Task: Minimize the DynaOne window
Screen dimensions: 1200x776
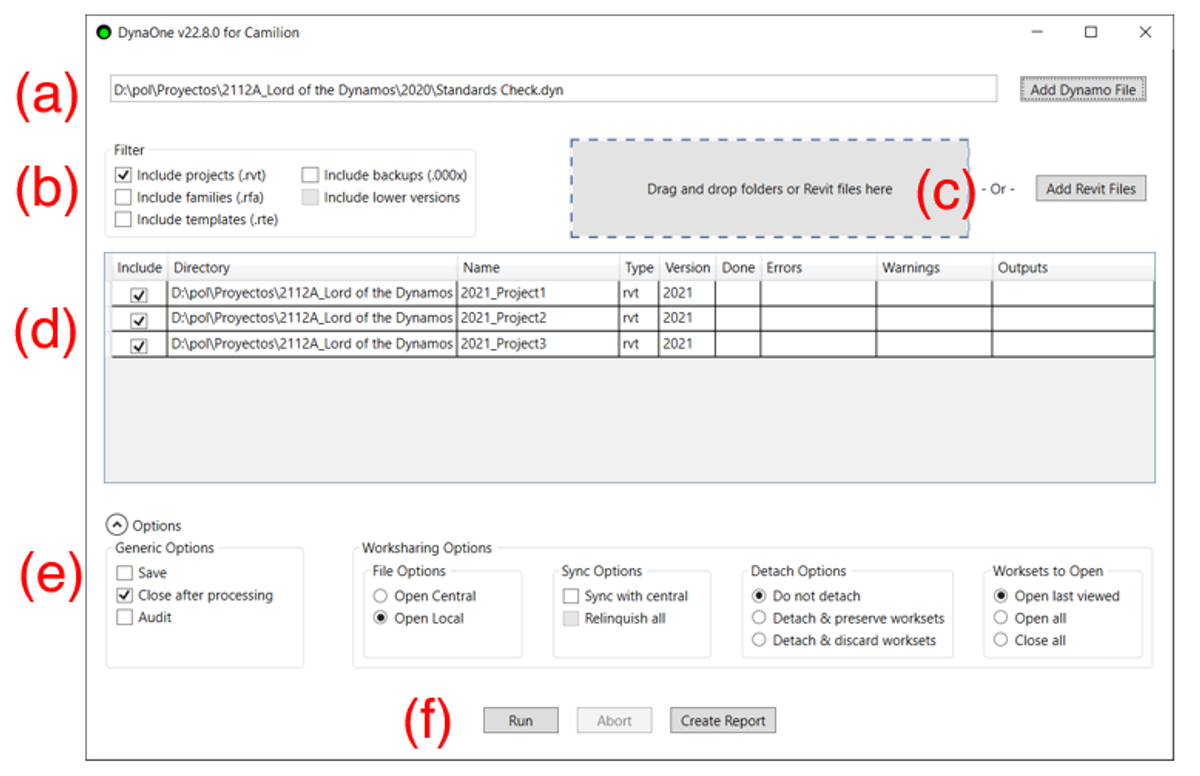Action: (1039, 32)
